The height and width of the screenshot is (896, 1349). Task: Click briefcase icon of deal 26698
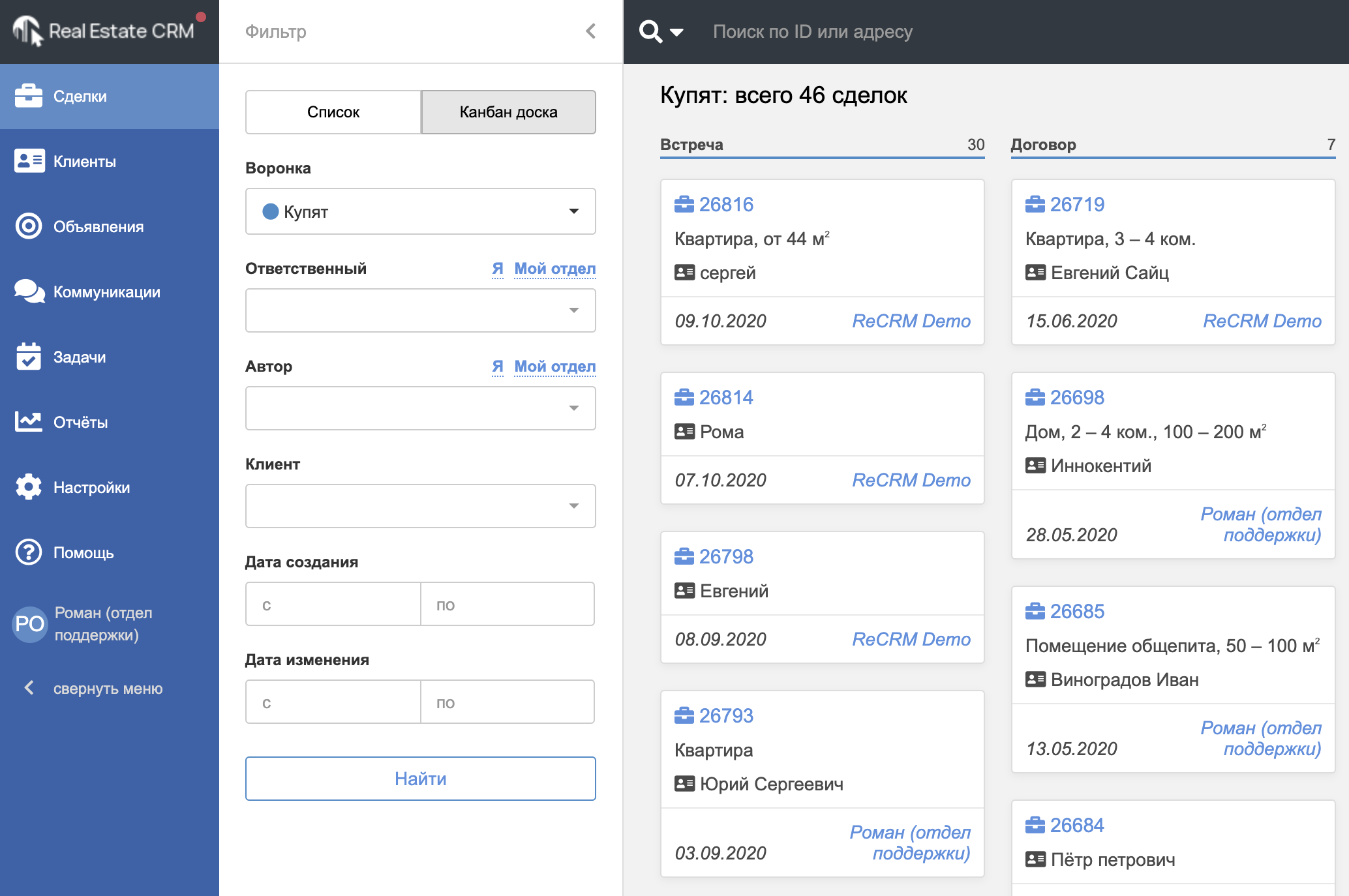pos(1035,397)
